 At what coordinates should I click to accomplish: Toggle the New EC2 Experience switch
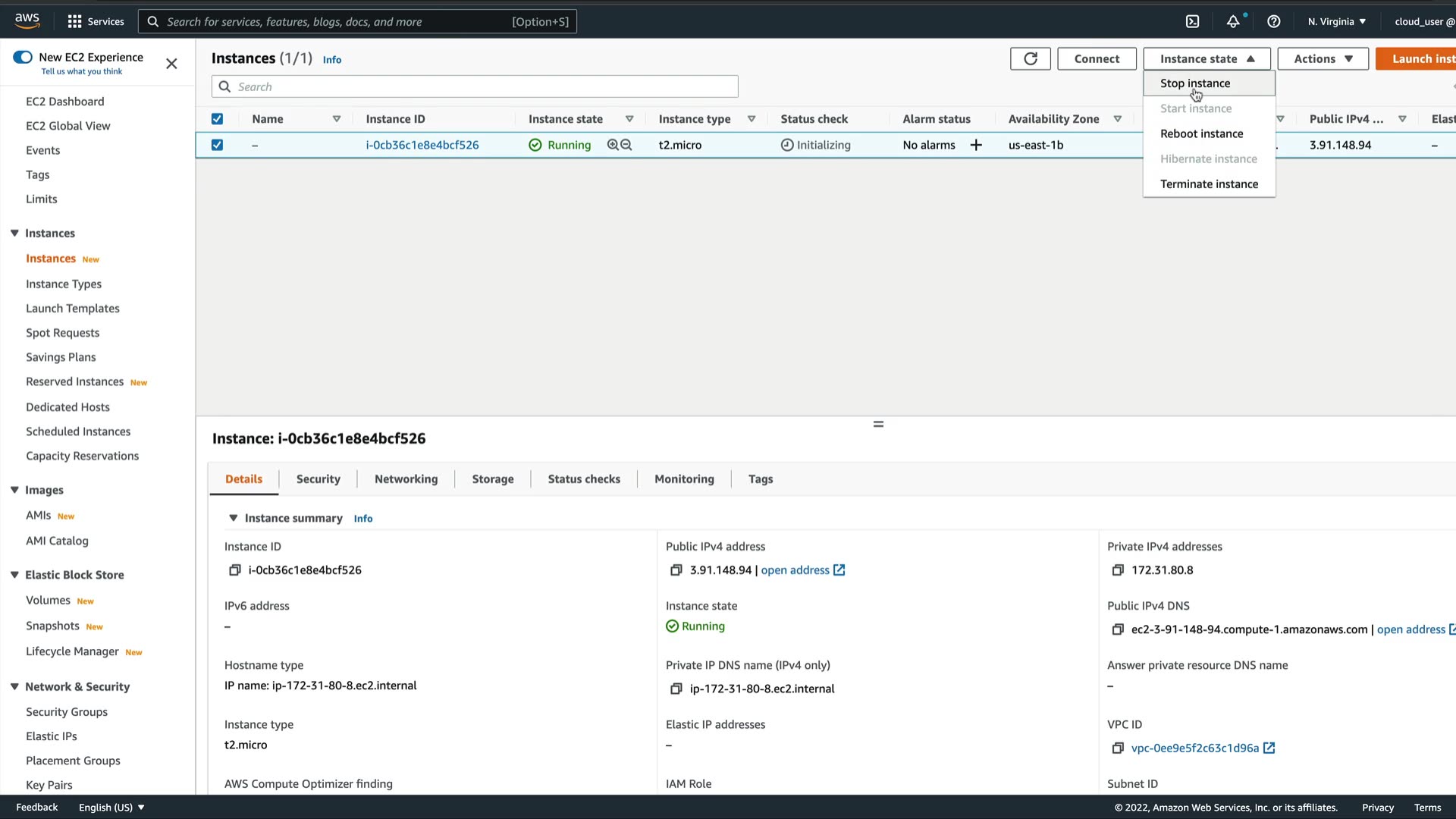pyautogui.click(x=23, y=57)
